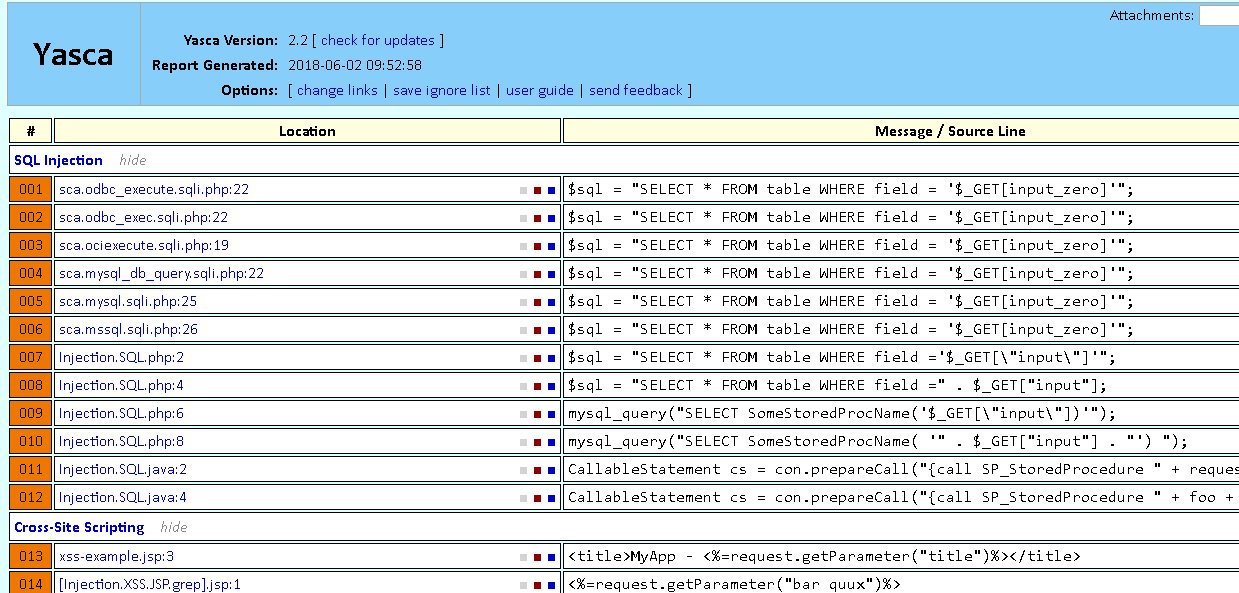Click the red square icon on finding 005
This screenshot has width=1239, height=593.
(x=538, y=301)
